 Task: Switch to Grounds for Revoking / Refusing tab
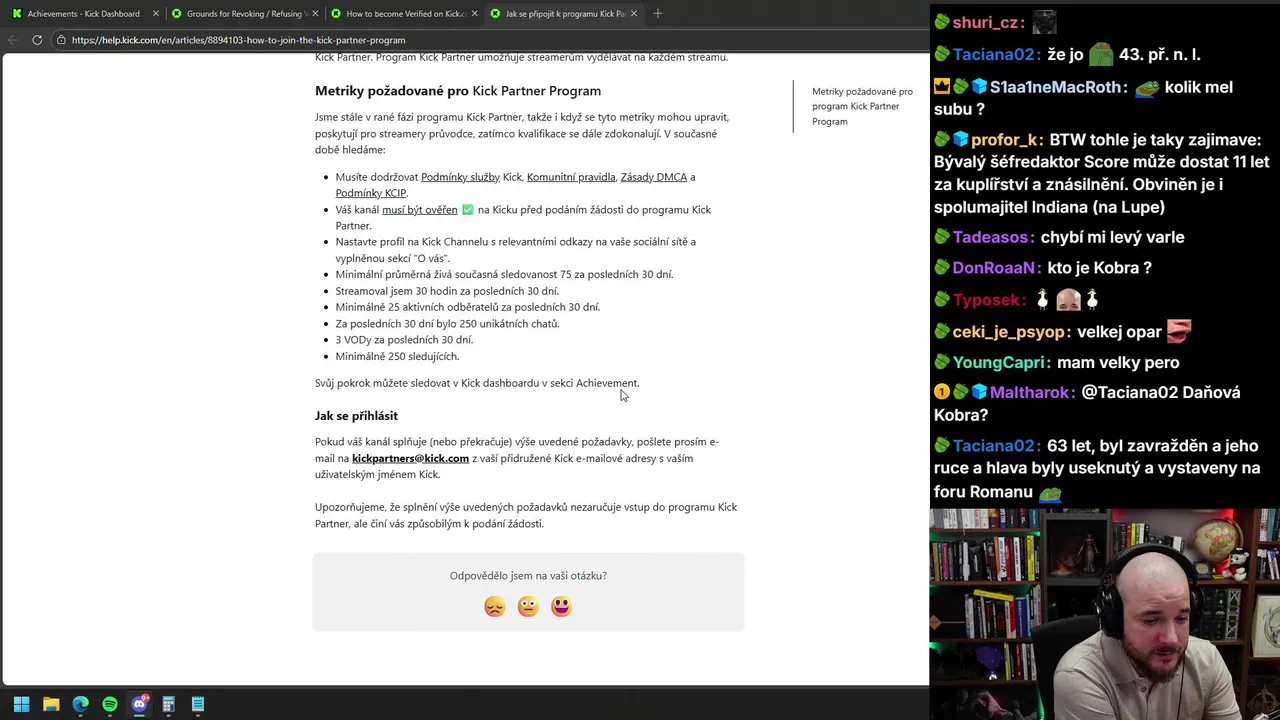[x=243, y=14]
